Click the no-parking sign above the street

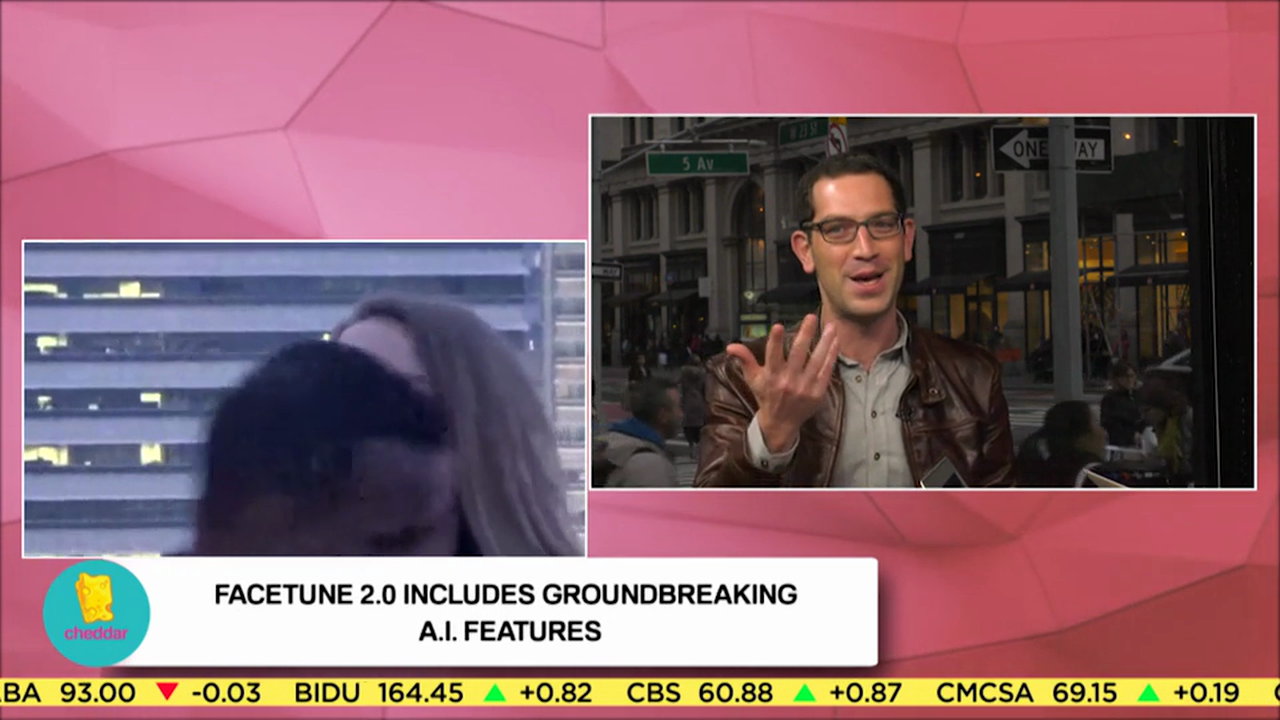coord(836,138)
